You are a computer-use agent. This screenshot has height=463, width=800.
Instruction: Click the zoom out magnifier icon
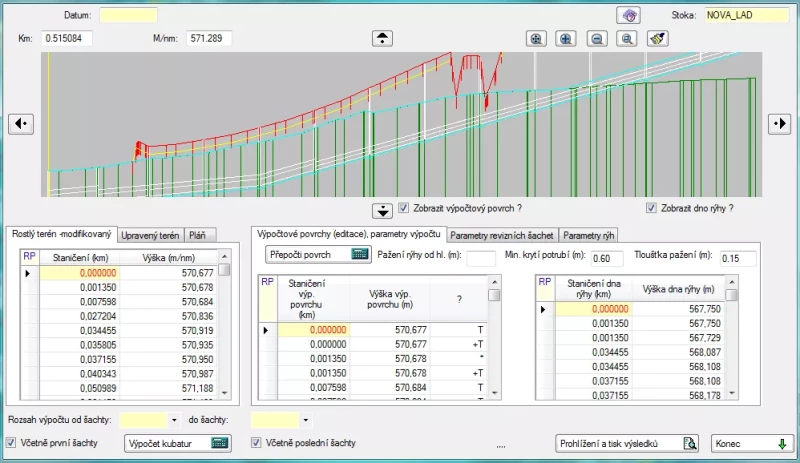click(597, 39)
